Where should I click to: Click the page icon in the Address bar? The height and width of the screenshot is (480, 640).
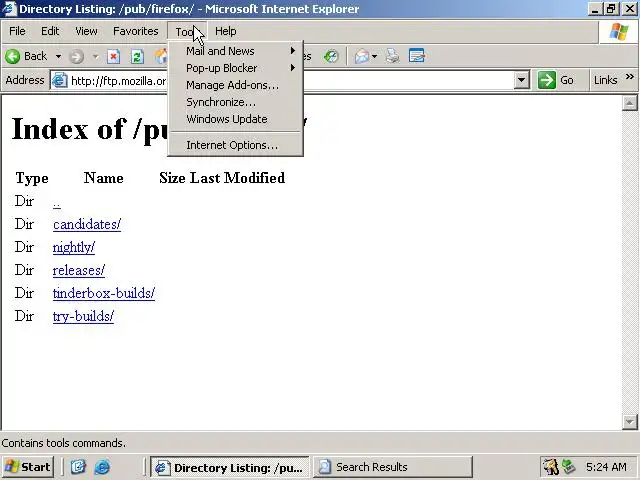60,80
